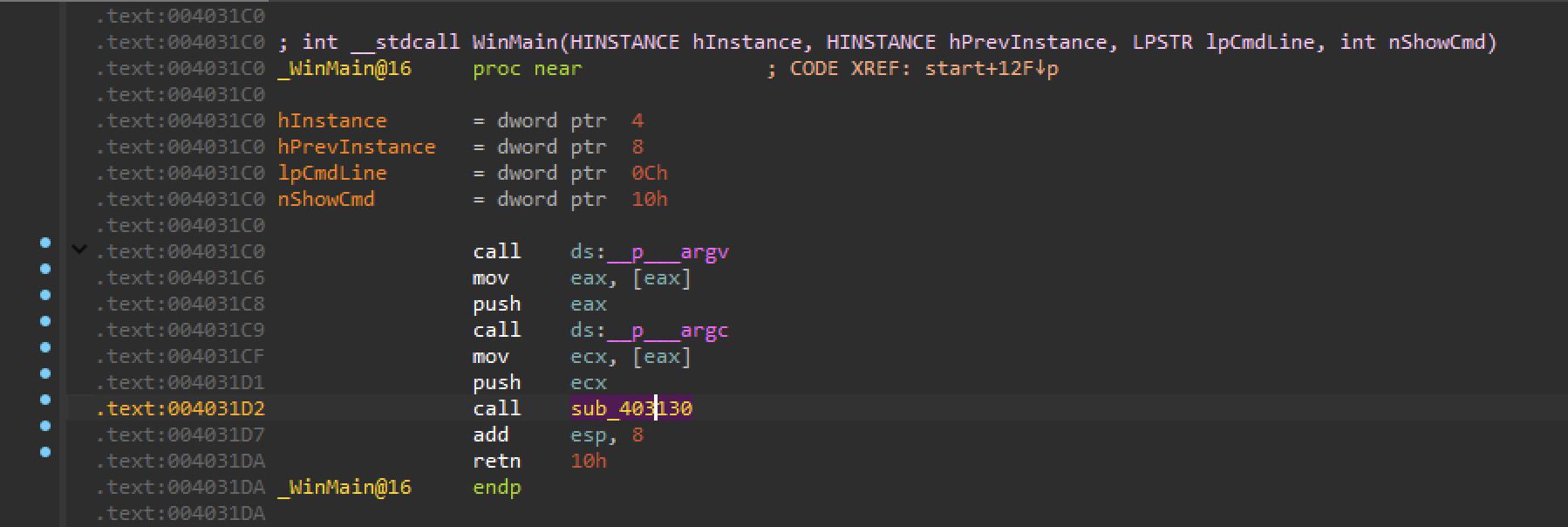The height and width of the screenshot is (527, 1568).
Task: Toggle breakpoint dot at address 004031D1
Action: [x=45, y=373]
